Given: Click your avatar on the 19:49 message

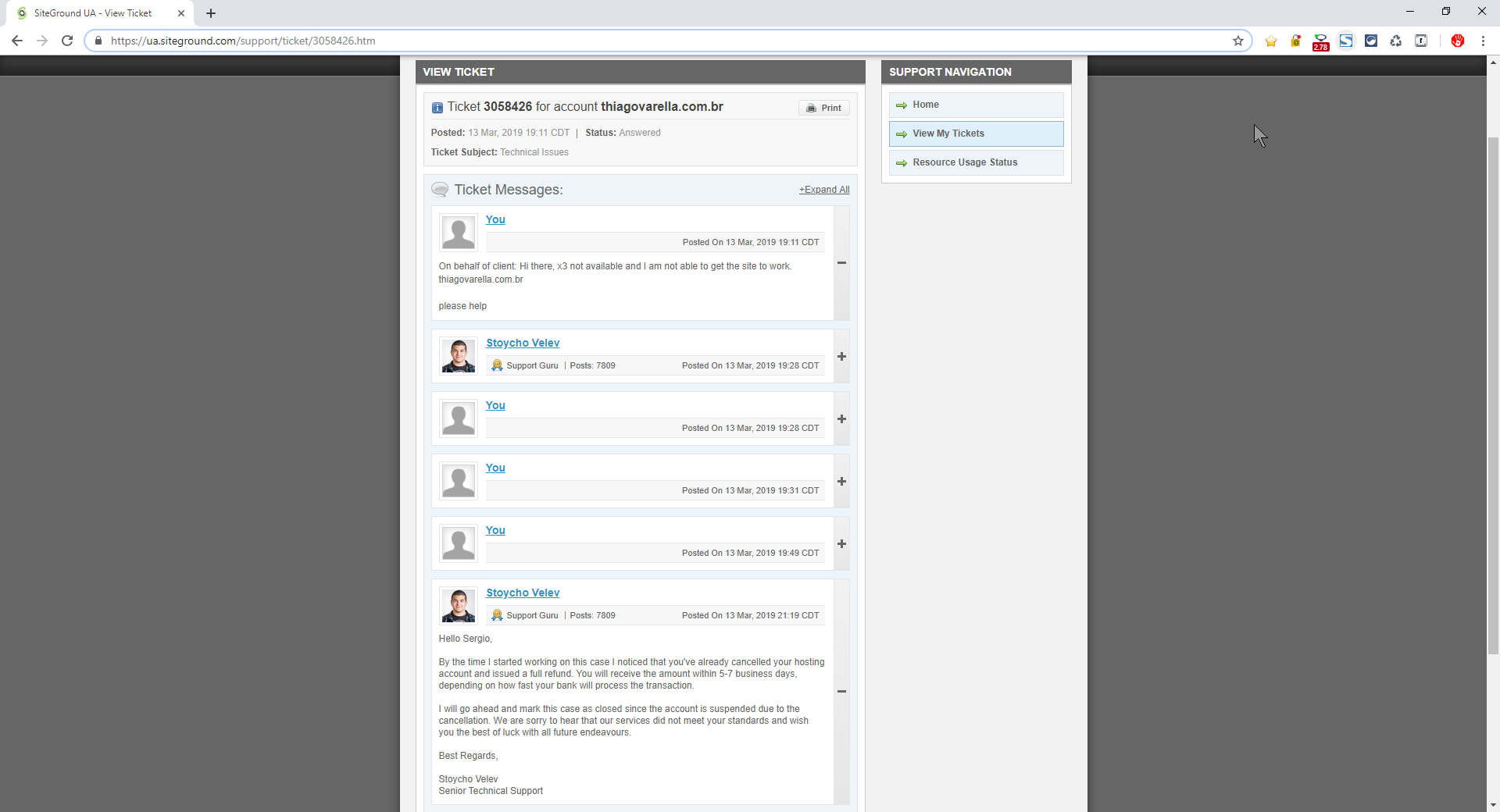Looking at the screenshot, I should (x=459, y=543).
